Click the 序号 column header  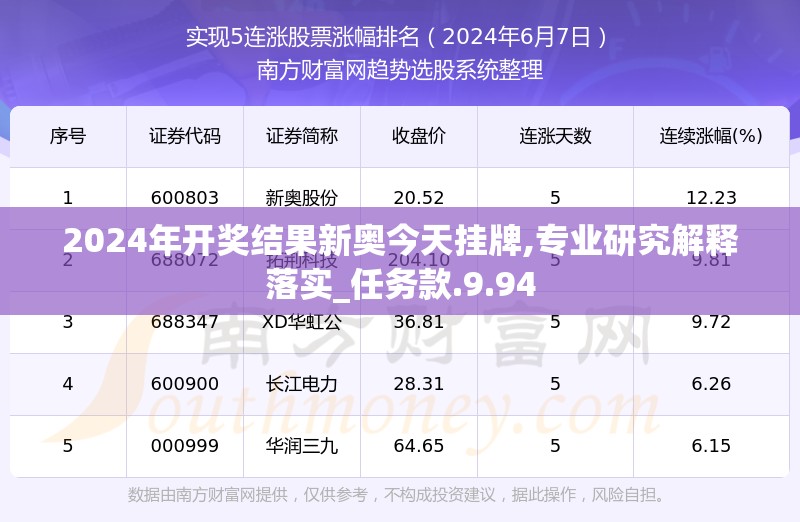pos(68,136)
